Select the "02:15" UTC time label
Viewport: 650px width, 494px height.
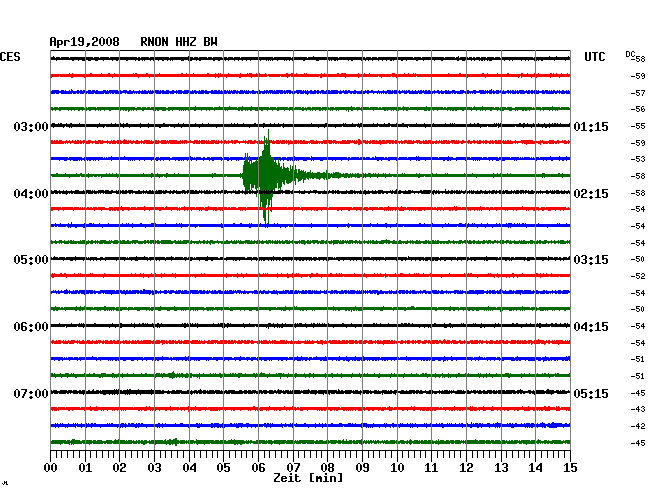591,194
